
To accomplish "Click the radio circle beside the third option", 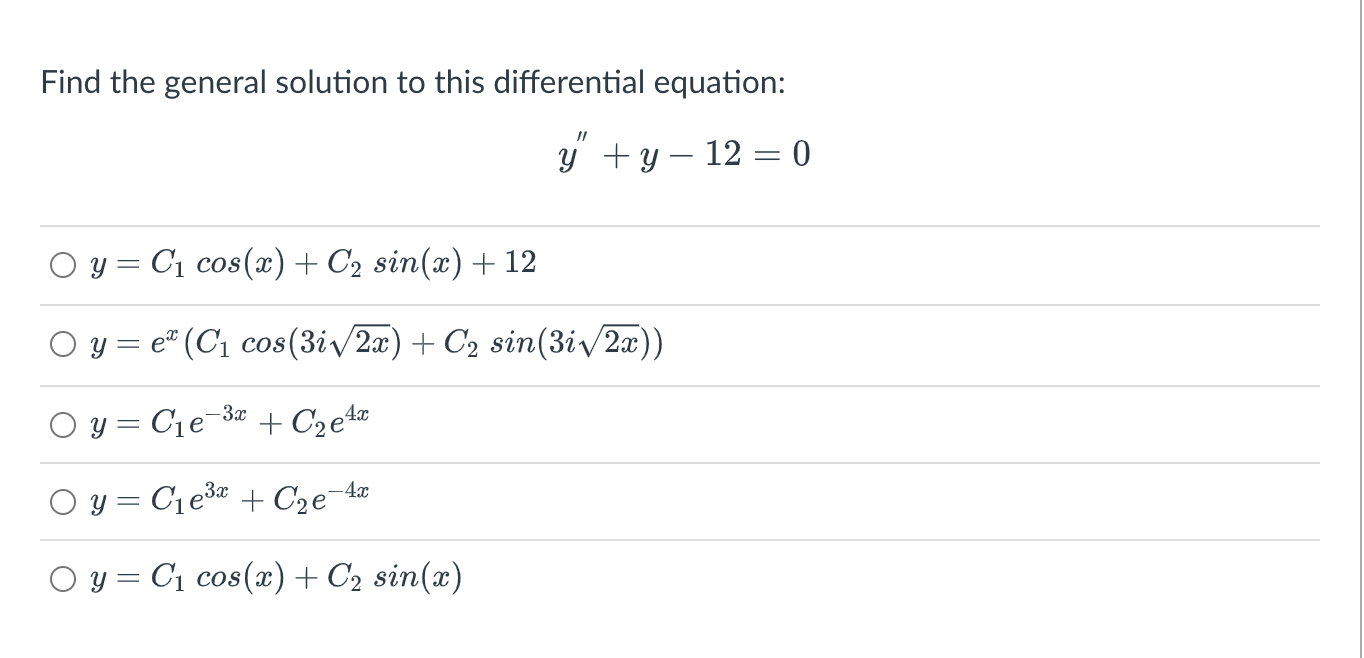I will pyautogui.click(x=62, y=423).
